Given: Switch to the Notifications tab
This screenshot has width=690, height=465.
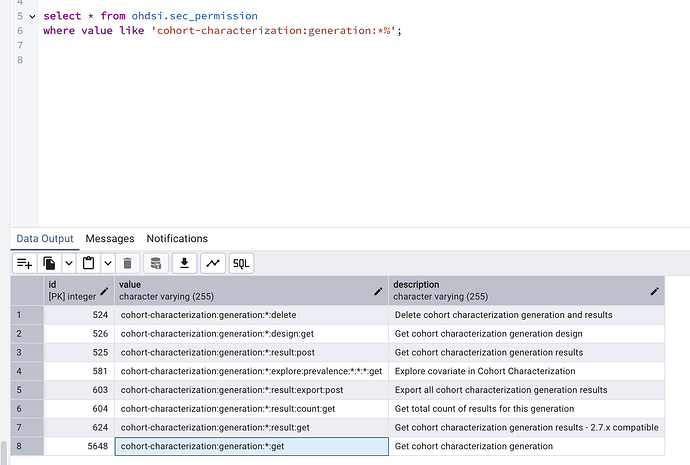Looking at the screenshot, I should click(x=177, y=238).
